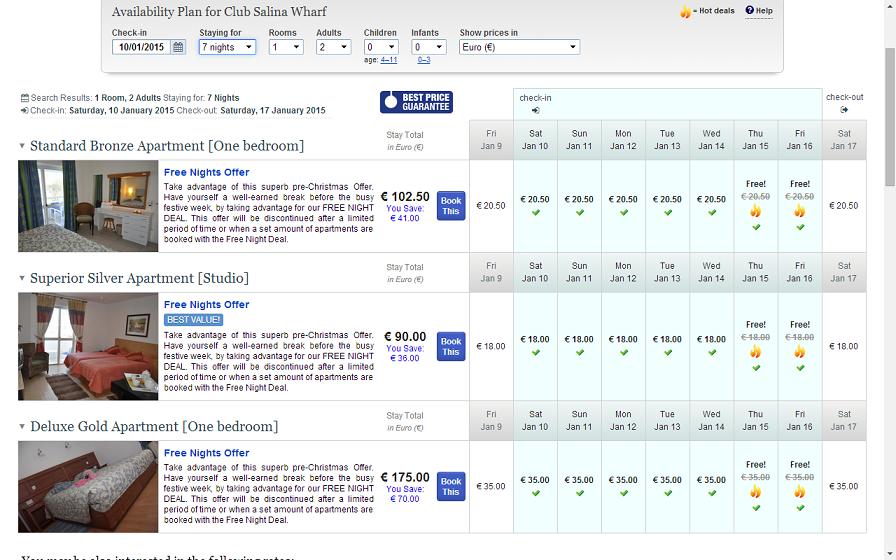Book the Superior Silver Apartment
The height and width of the screenshot is (560, 896).
(x=451, y=346)
